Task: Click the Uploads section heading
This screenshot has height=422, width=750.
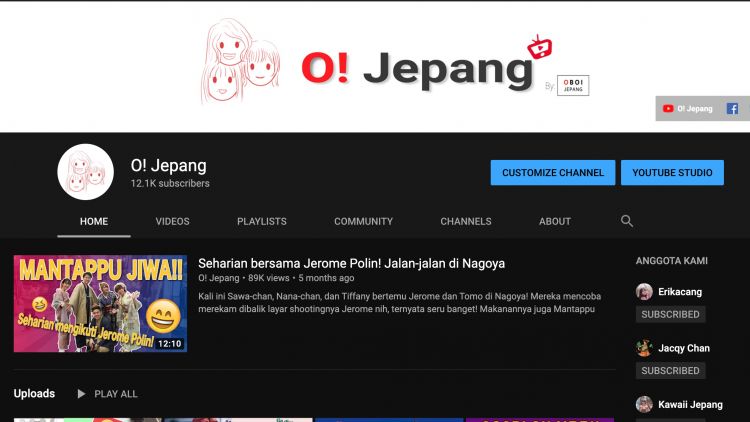Action: click(x=34, y=394)
